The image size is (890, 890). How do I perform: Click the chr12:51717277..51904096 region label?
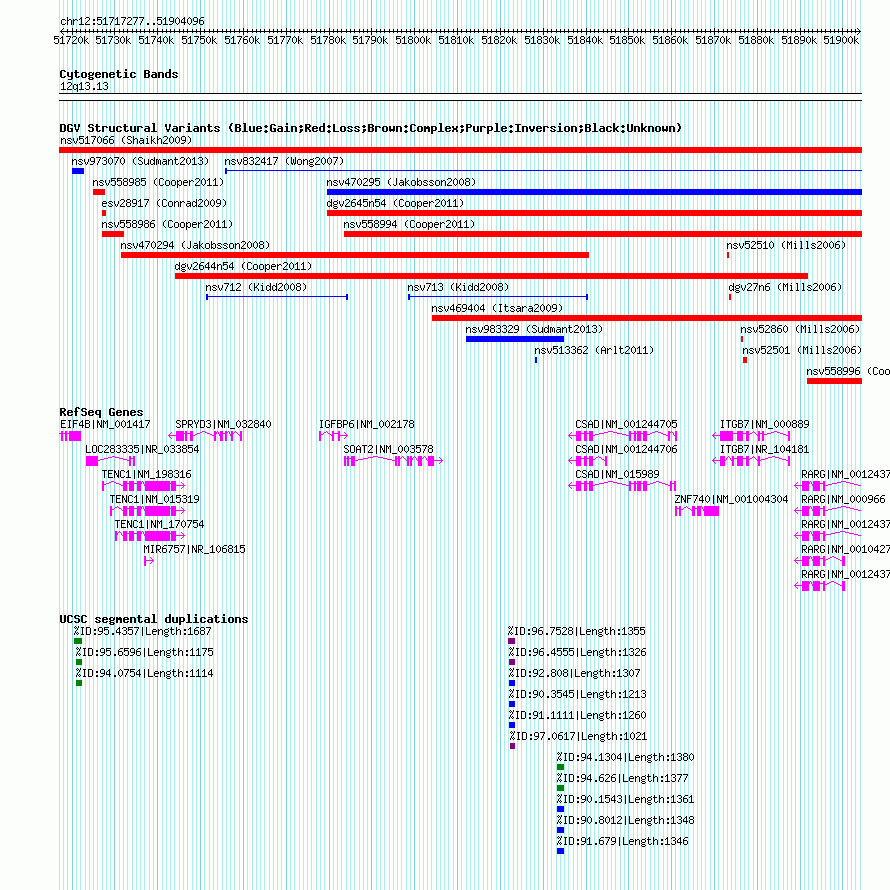pyautogui.click(x=132, y=21)
